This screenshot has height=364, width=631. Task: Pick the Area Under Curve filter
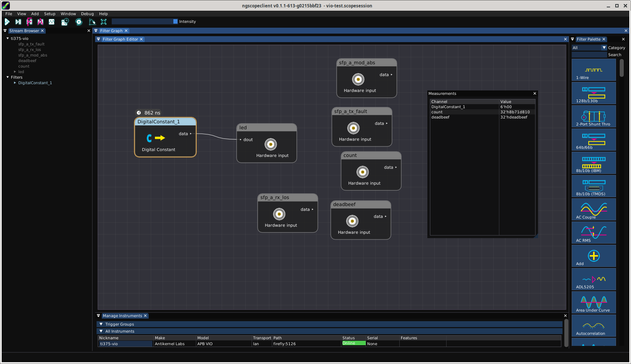click(x=594, y=302)
